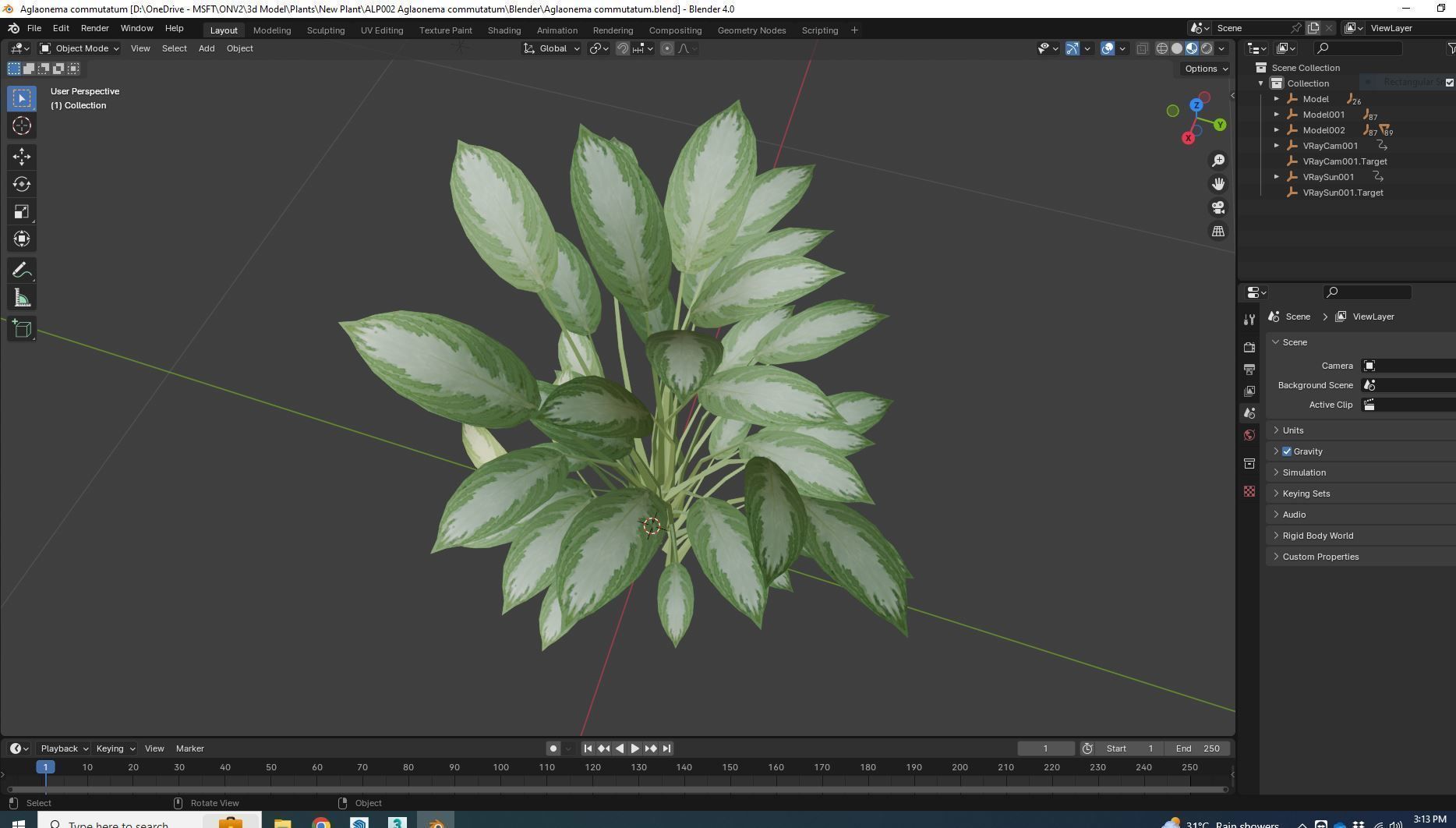Toggle proportional editing button
The height and width of the screenshot is (828, 1456).
pyautogui.click(x=667, y=48)
